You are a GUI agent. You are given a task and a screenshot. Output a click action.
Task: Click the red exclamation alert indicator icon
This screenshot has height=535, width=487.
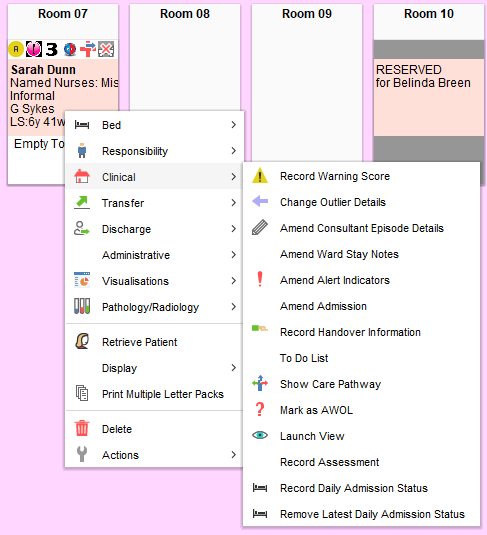[x=260, y=279]
